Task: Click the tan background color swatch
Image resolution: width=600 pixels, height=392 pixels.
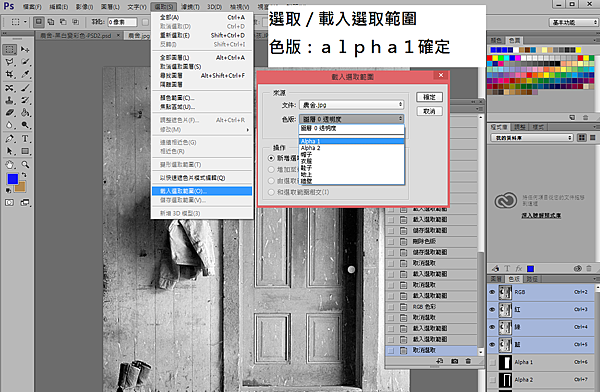Action: (x=21, y=187)
